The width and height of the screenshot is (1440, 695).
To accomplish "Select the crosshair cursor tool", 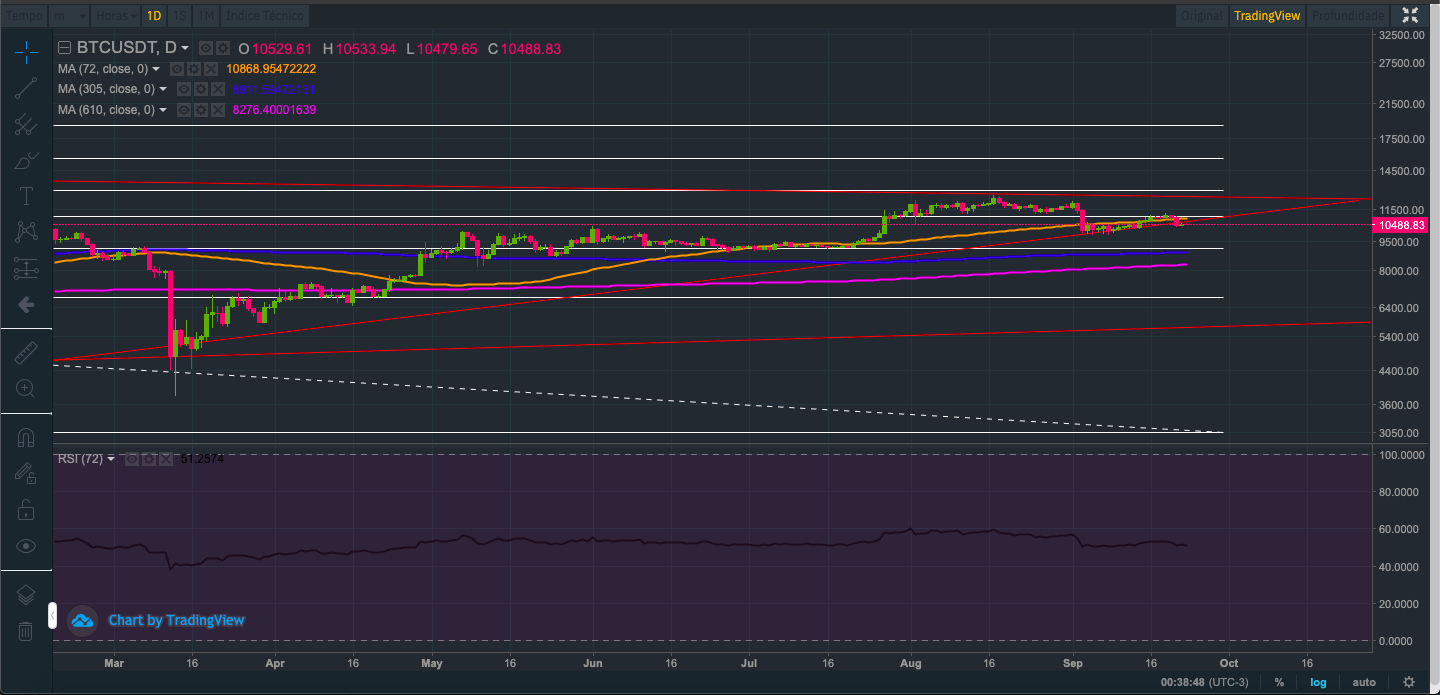I will point(26,53).
